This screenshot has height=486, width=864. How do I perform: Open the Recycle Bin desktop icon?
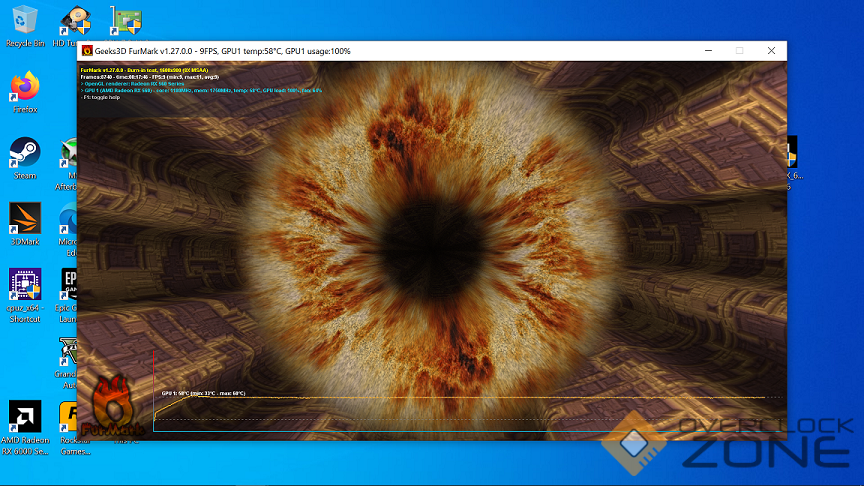coord(24,26)
